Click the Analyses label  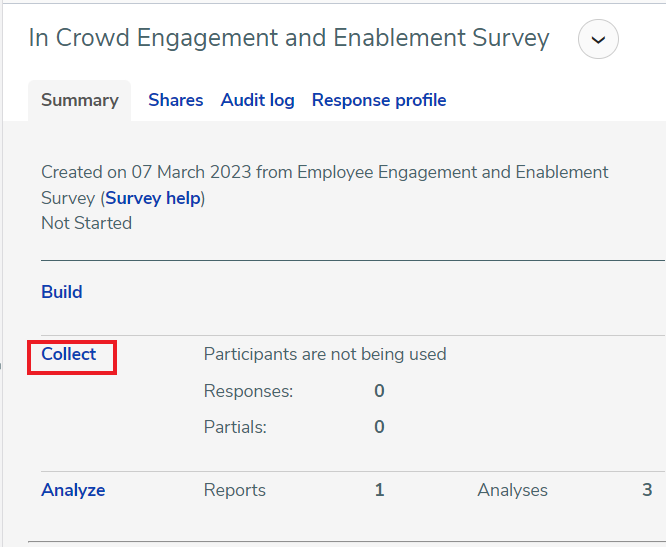(512, 490)
